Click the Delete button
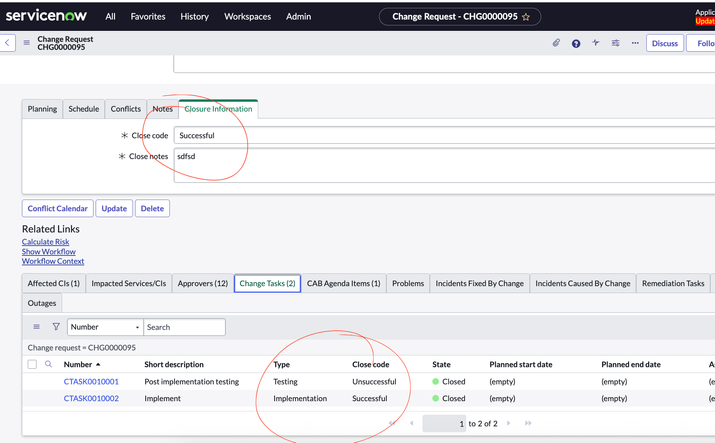The image size is (715, 443). pyautogui.click(x=152, y=208)
